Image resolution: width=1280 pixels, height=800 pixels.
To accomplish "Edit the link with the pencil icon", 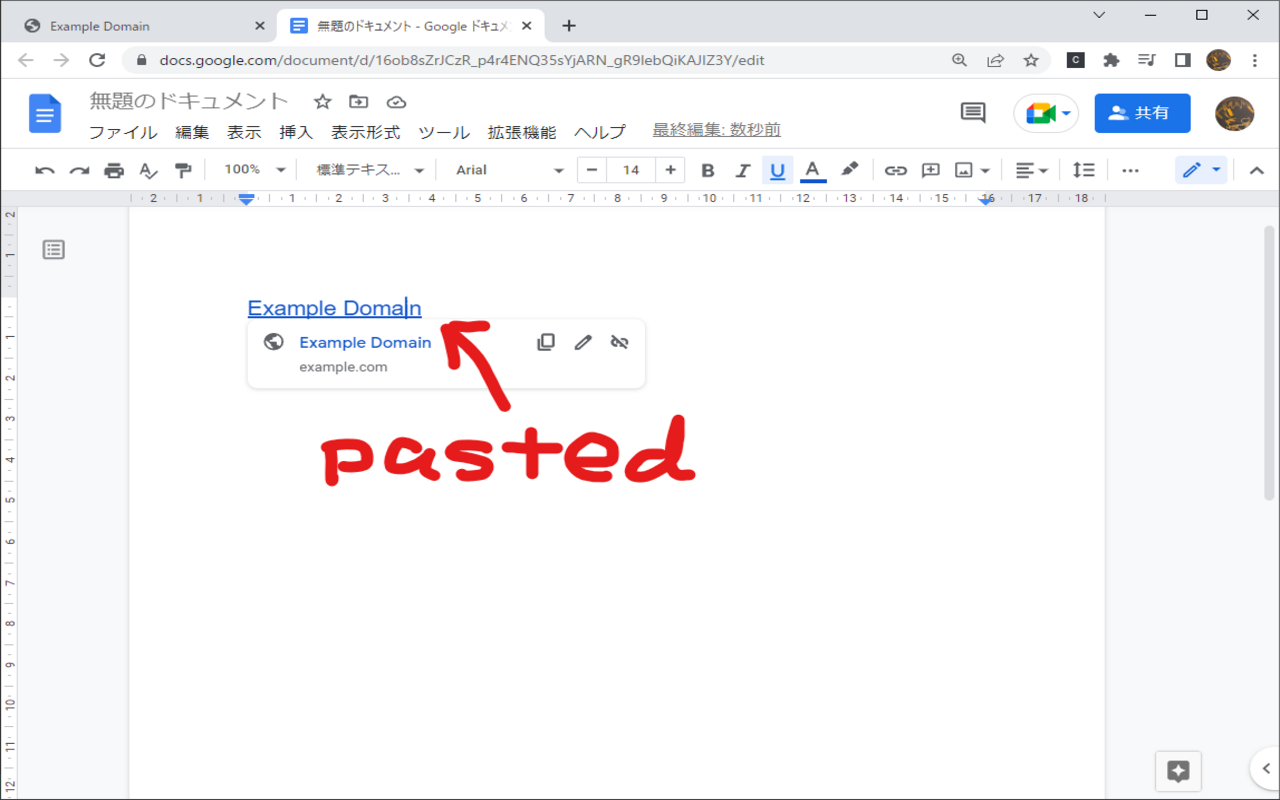I will [x=583, y=342].
